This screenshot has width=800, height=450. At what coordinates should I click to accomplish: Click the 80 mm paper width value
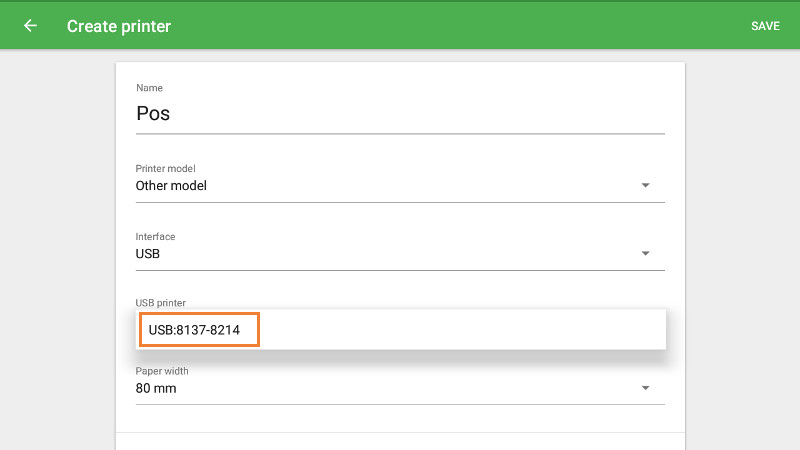(x=156, y=388)
